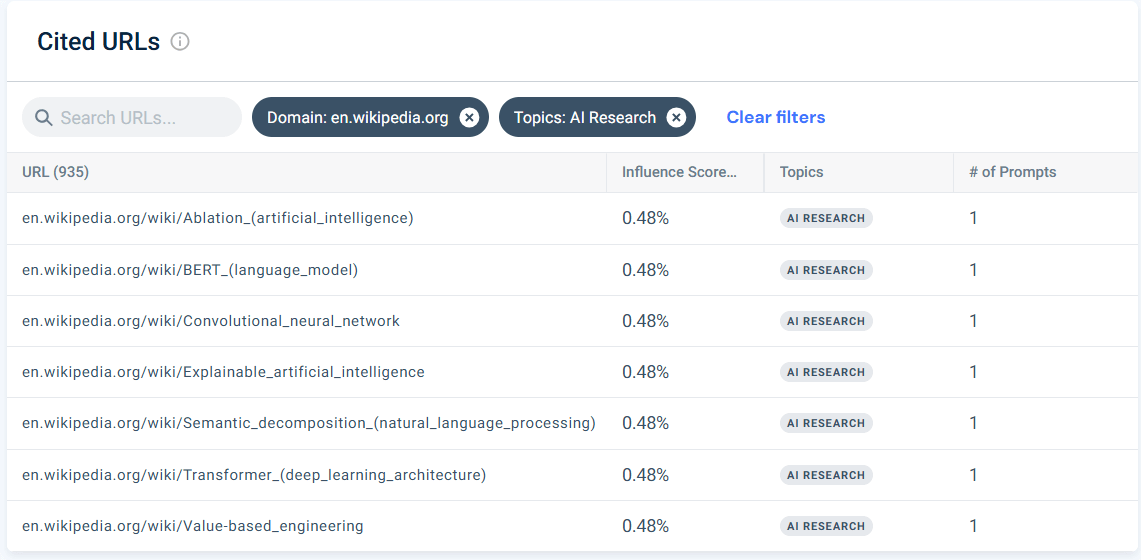Remove the Domain en.wikipedia.org filter

click(x=469, y=117)
